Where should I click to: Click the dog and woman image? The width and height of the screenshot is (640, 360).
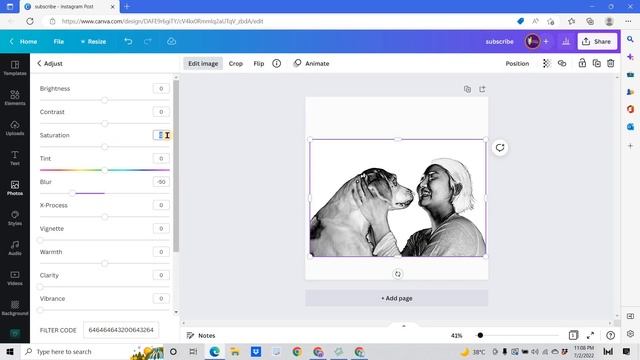(398, 198)
